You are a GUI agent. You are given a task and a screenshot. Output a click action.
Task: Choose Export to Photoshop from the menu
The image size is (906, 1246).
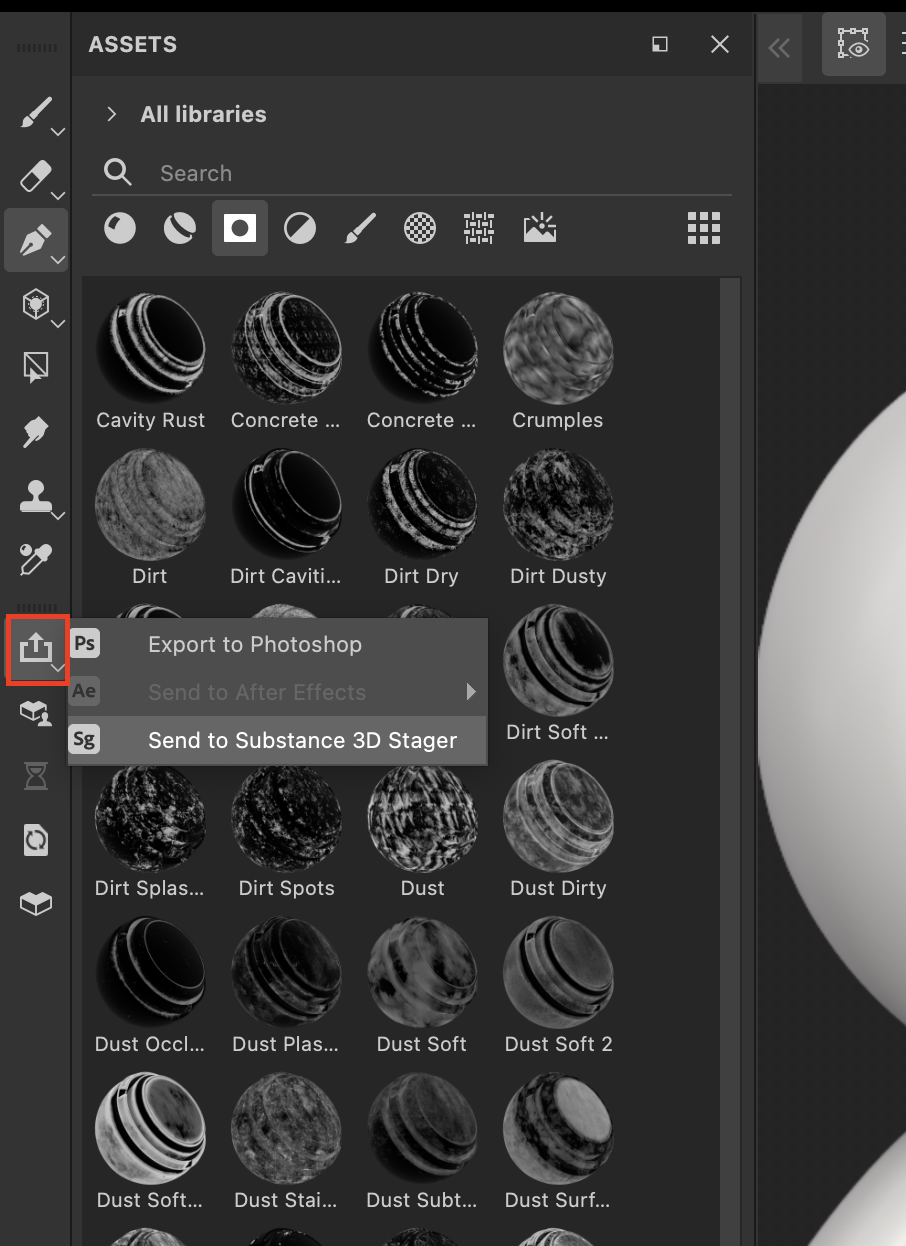[254, 644]
